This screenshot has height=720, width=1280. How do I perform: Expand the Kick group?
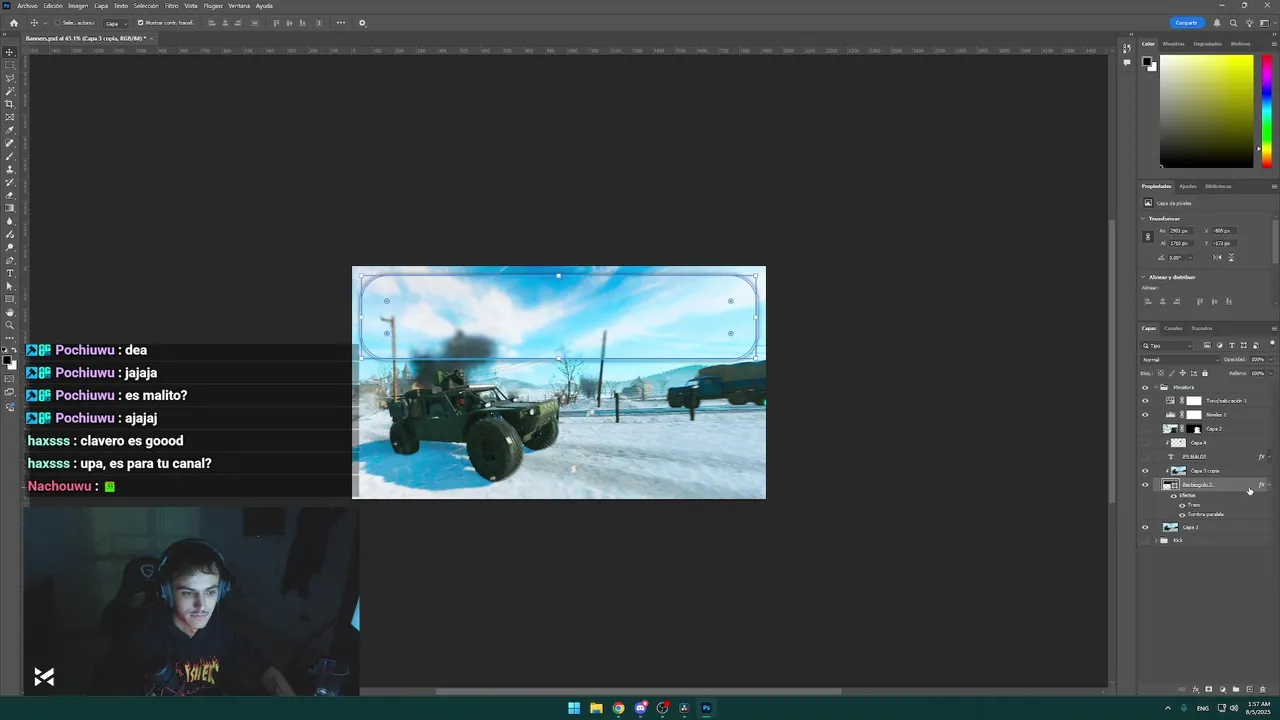pos(1156,540)
